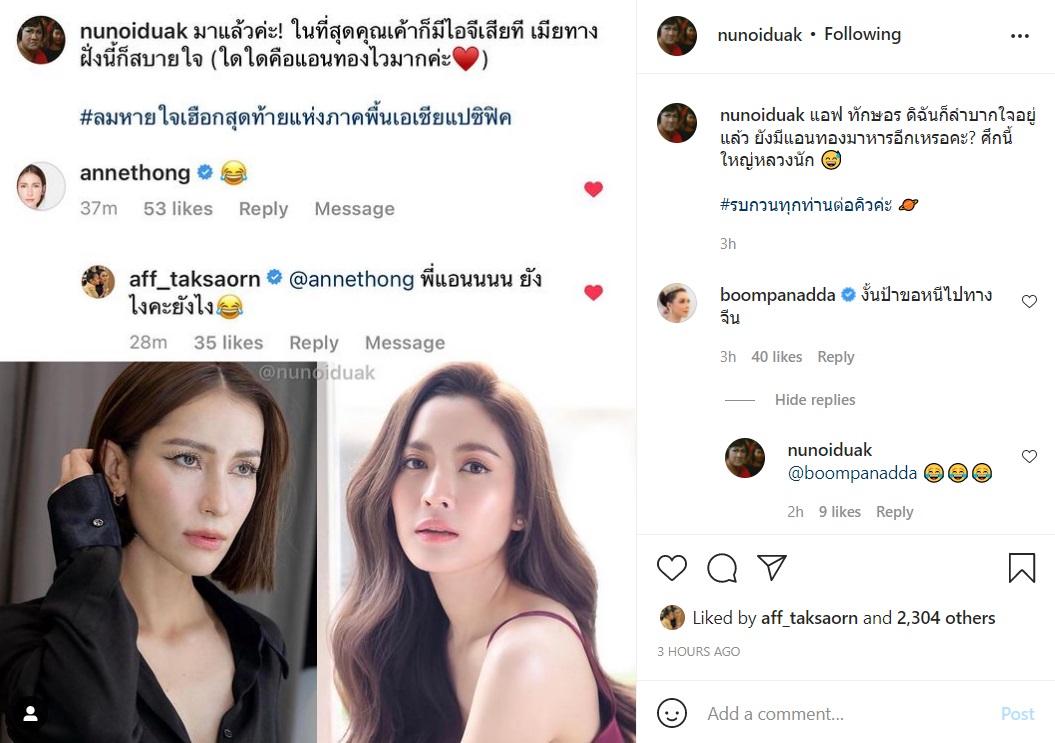Save post with bookmark icon

point(1021,568)
